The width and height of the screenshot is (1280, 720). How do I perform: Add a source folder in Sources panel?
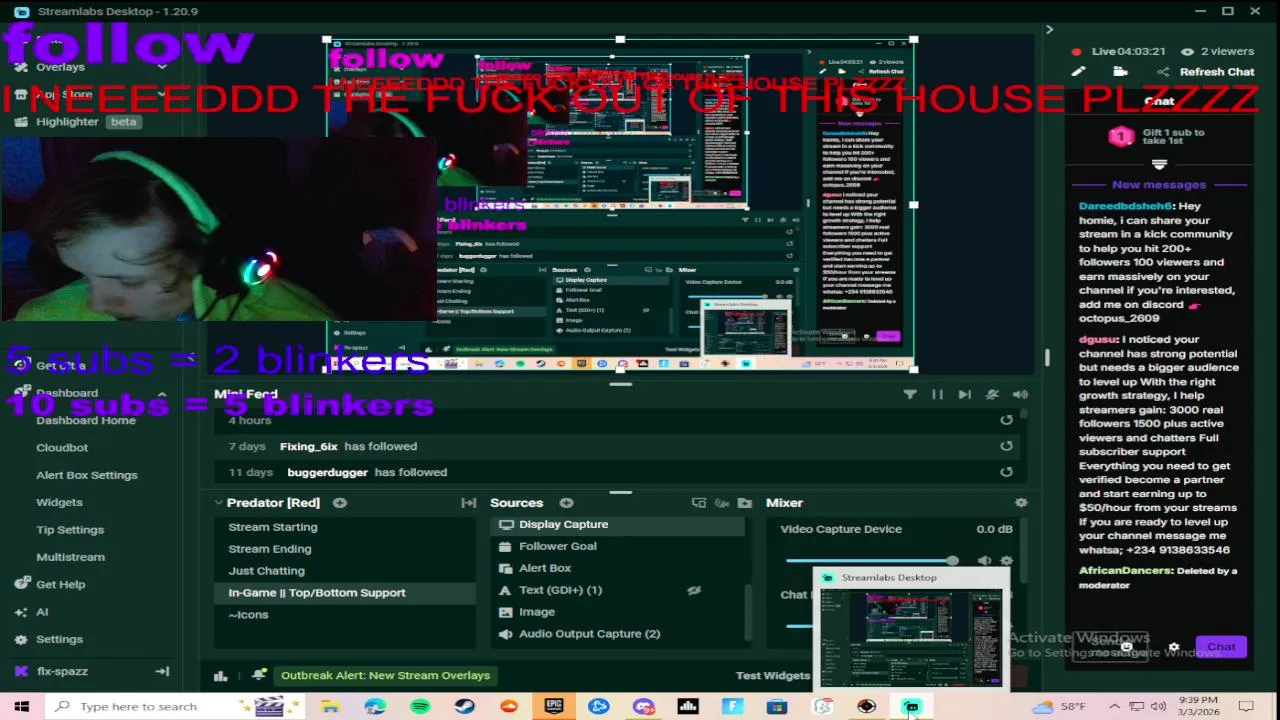point(744,503)
